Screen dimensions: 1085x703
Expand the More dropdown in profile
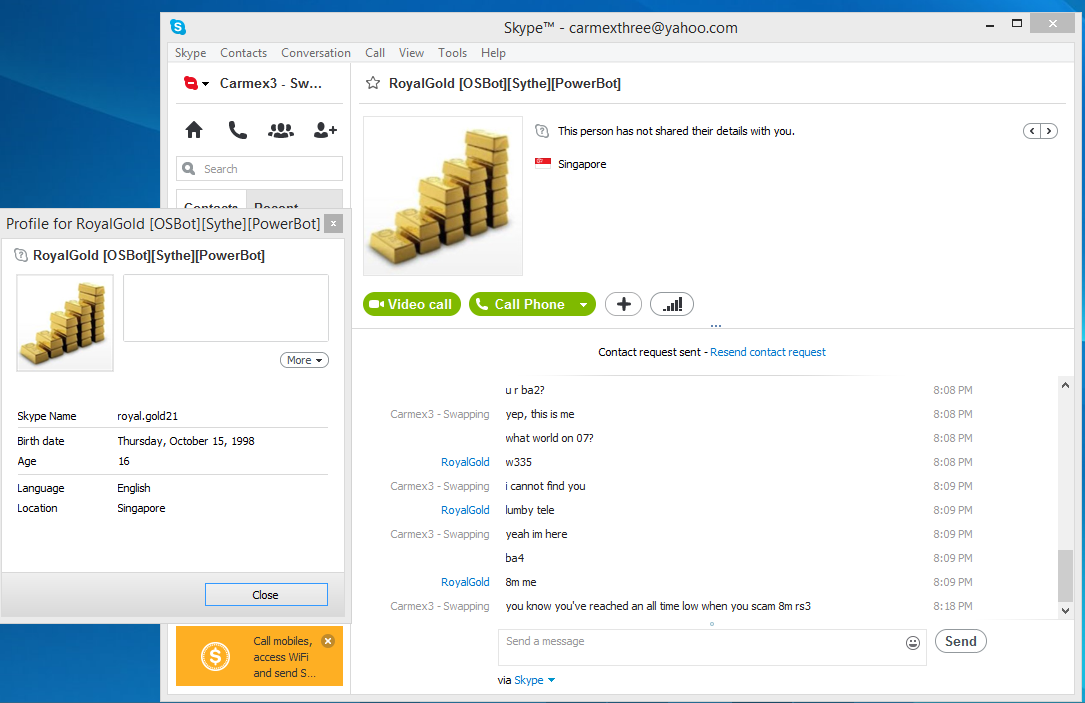(x=304, y=360)
